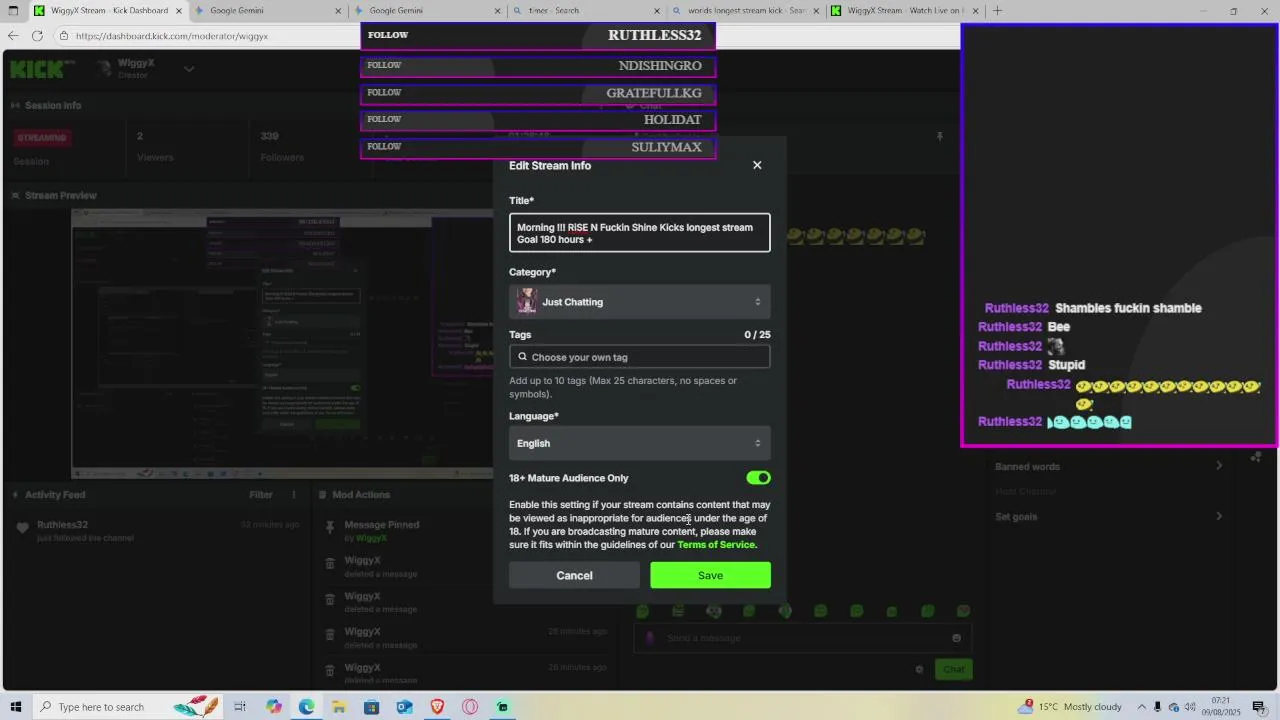Open the Terms of Service link
The width and height of the screenshot is (1280, 720).
716,545
